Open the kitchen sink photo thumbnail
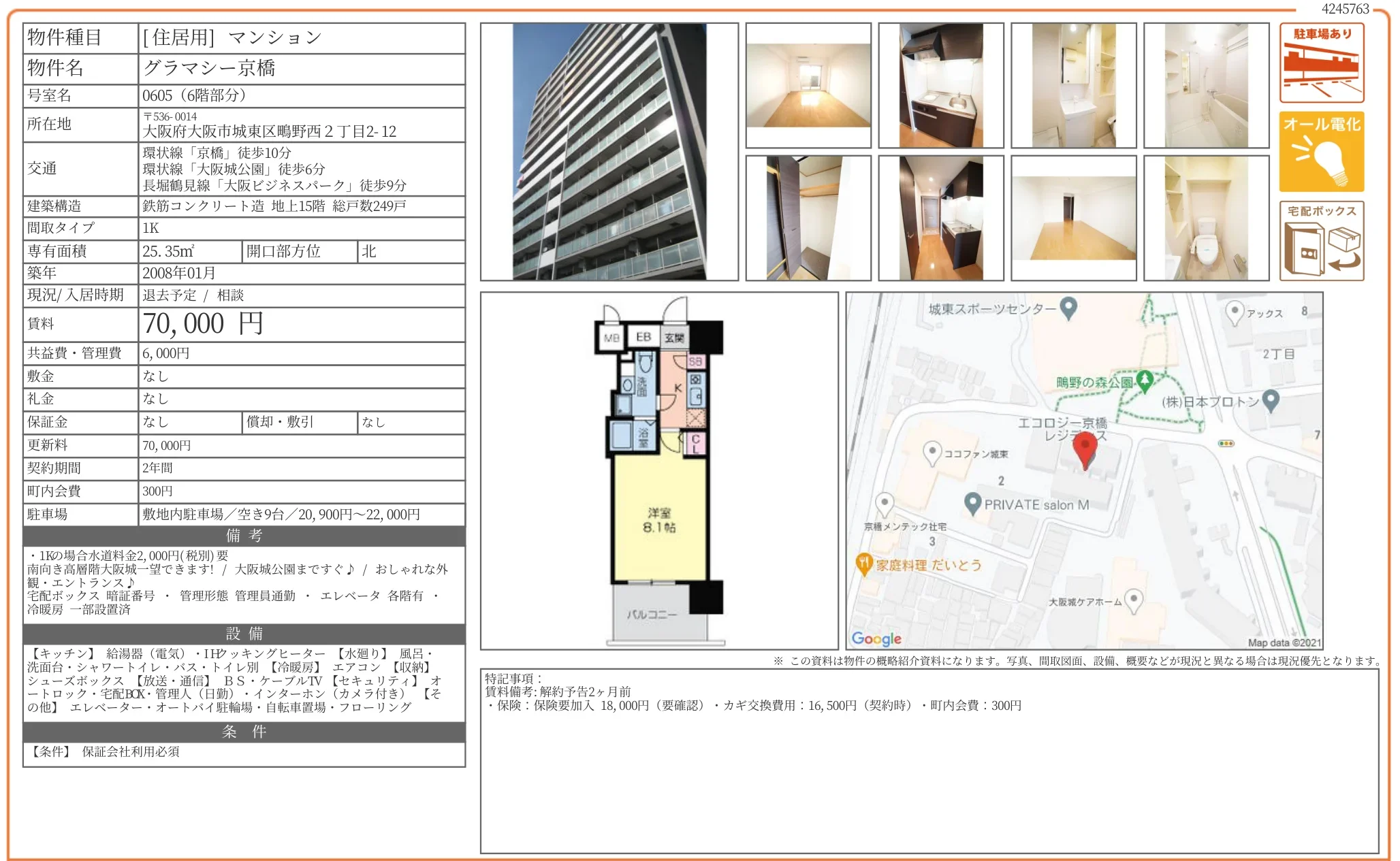This screenshot has width=1400, height=861. (940, 85)
